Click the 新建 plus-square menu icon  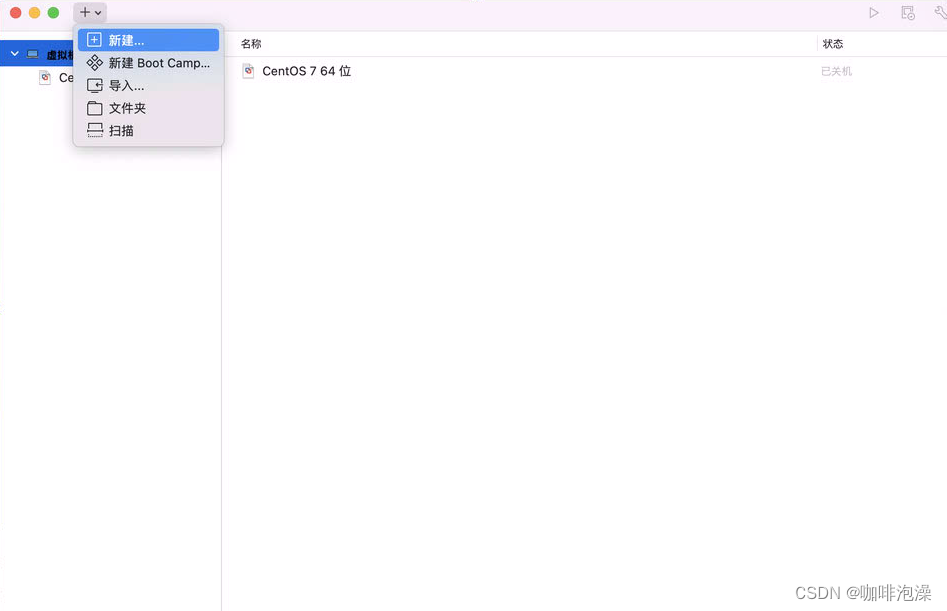pos(94,40)
